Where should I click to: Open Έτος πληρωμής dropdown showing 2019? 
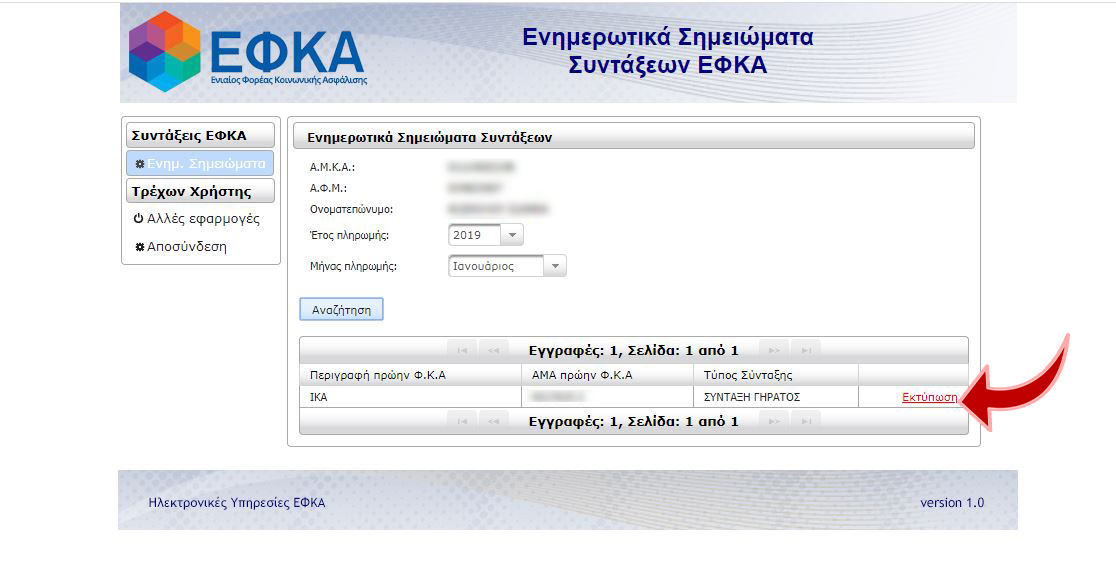click(x=486, y=235)
